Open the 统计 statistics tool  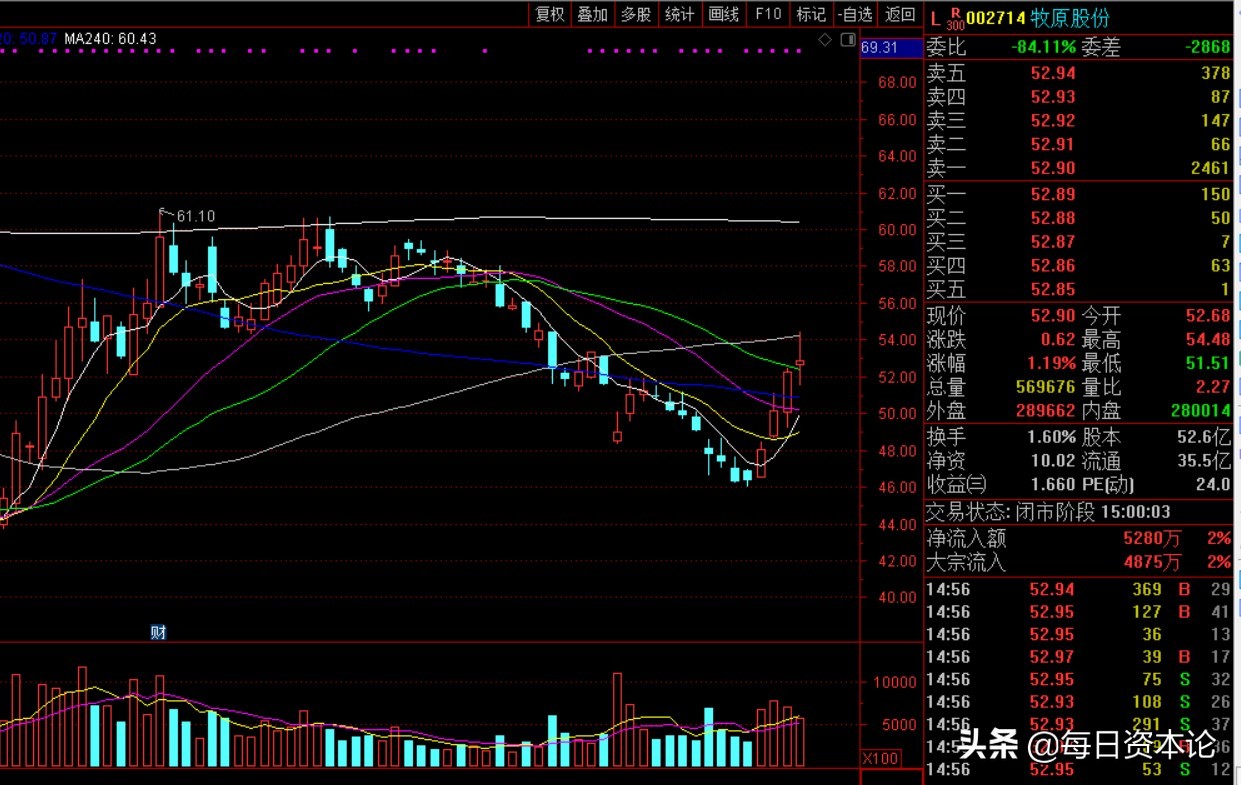pos(679,14)
